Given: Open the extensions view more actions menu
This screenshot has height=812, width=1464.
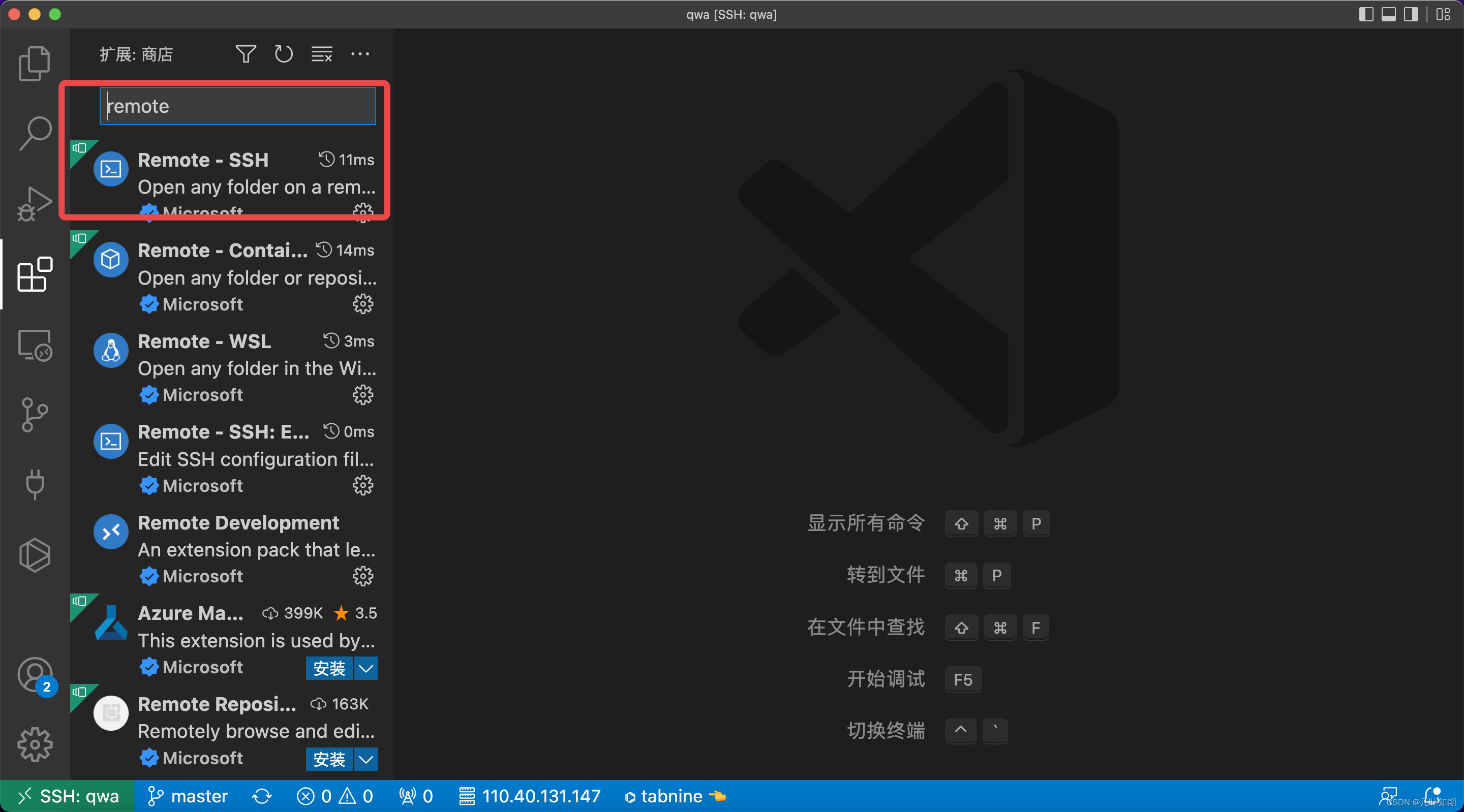Looking at the screenshot, I should [x=360, y=54].
